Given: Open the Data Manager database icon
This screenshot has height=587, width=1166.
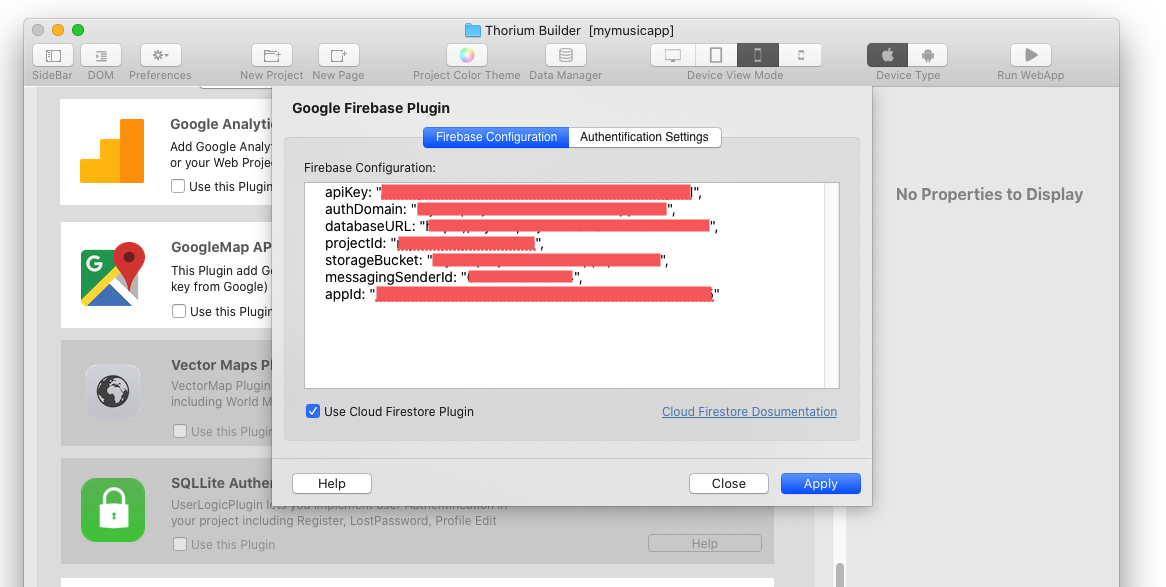Looking at the screenshot, I should coord(566,56).
